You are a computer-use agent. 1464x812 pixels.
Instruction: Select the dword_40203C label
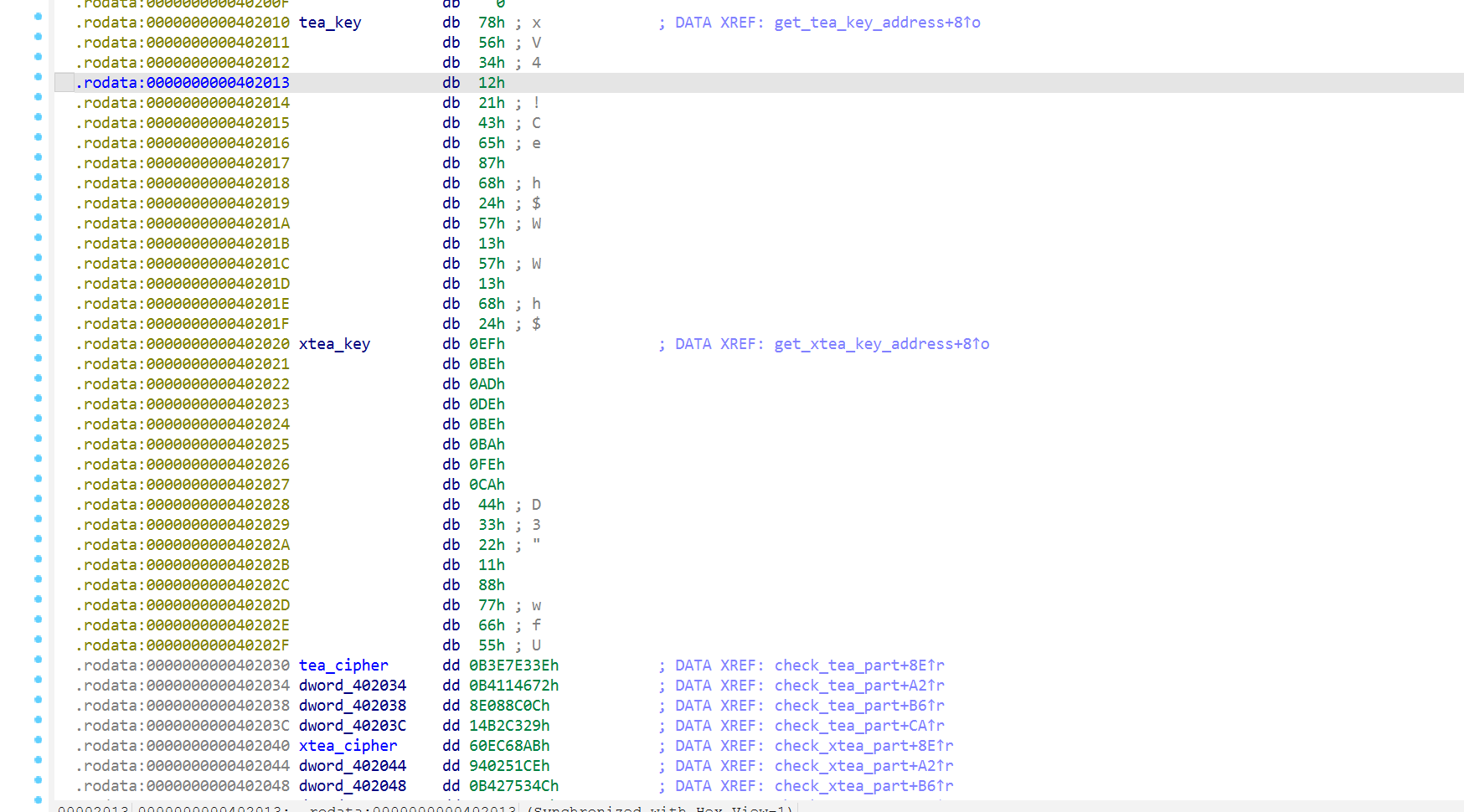click(353, 726)
